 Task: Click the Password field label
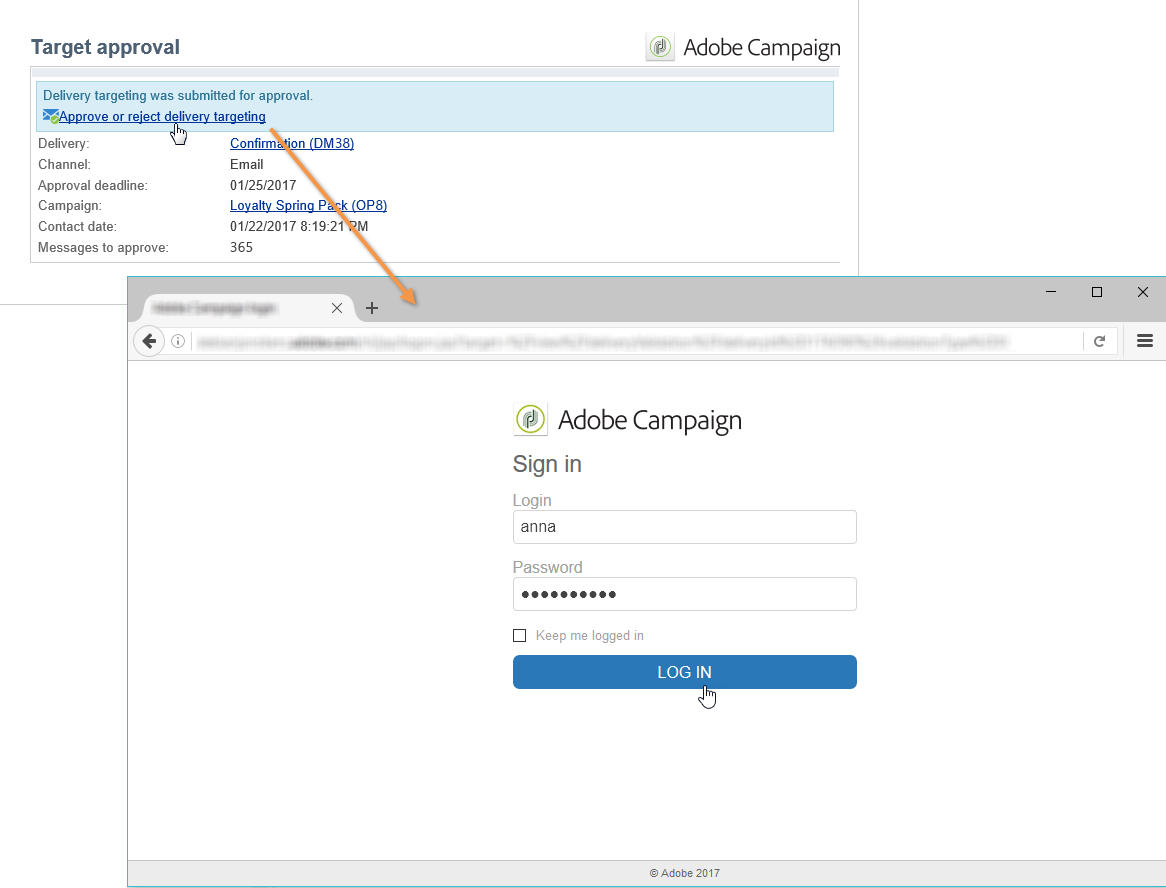click(547, 567)
